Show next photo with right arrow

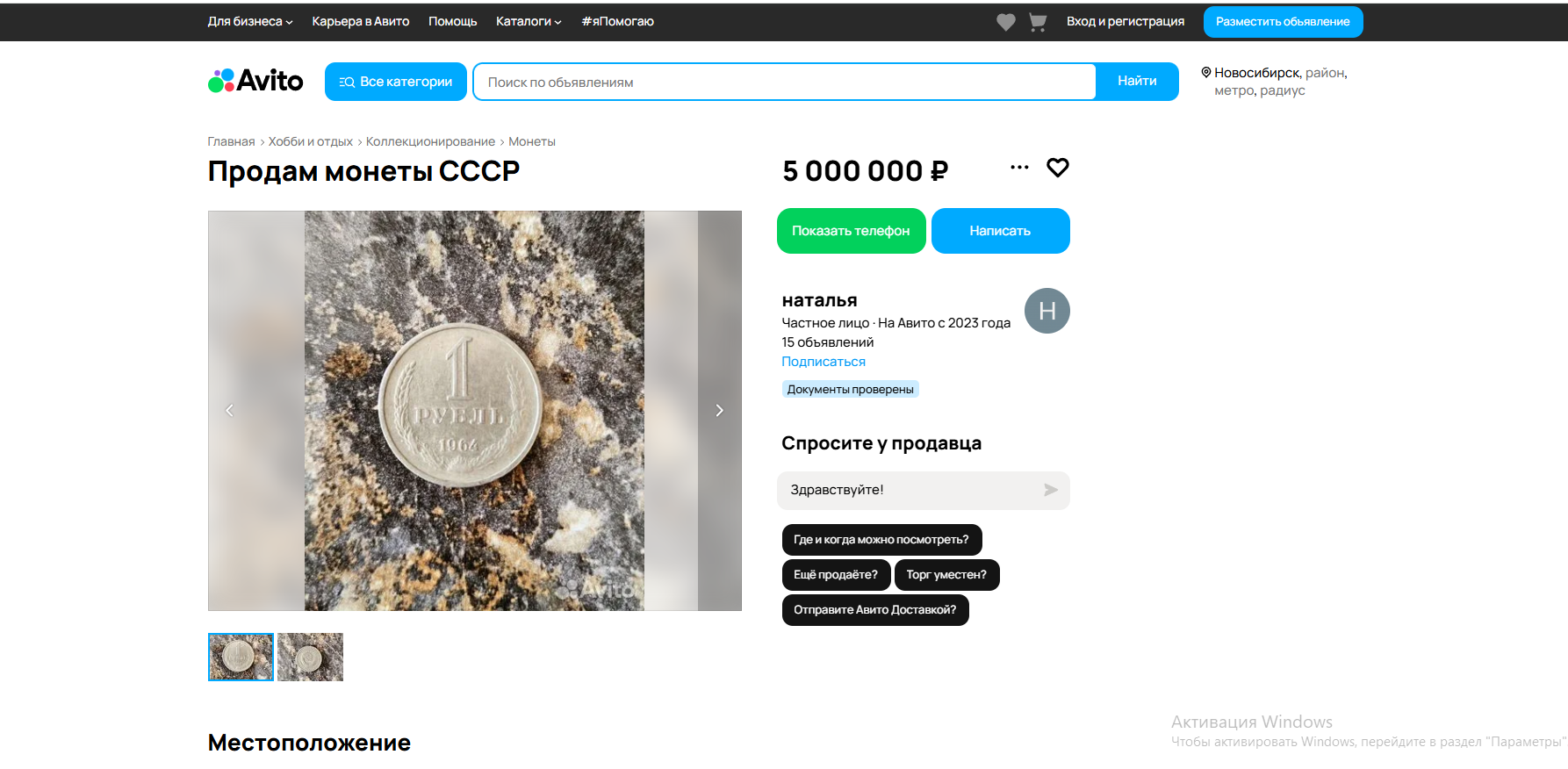pyautogui.click(x=719, y=410)
